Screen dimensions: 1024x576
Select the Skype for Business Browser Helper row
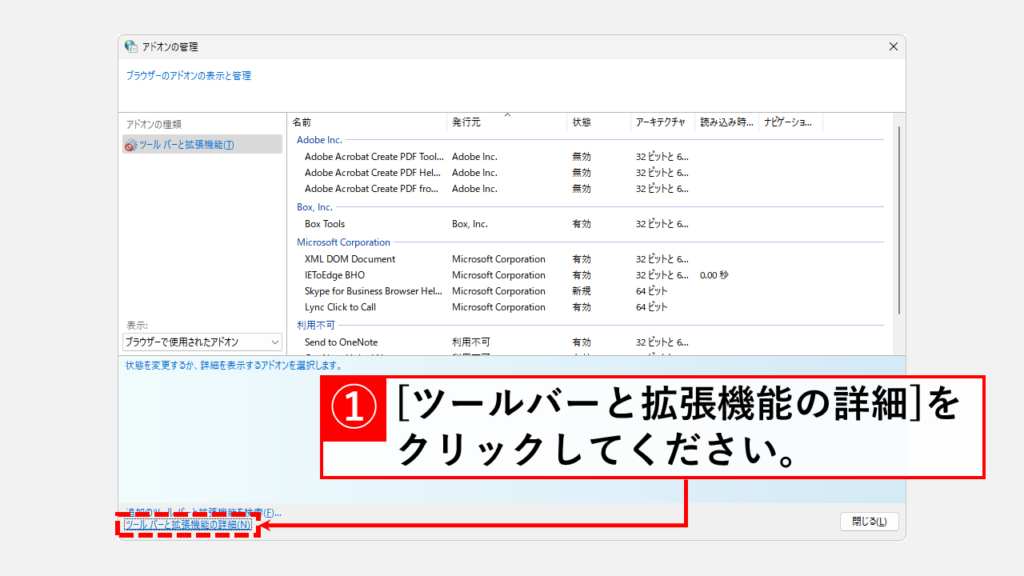(372, 291)
